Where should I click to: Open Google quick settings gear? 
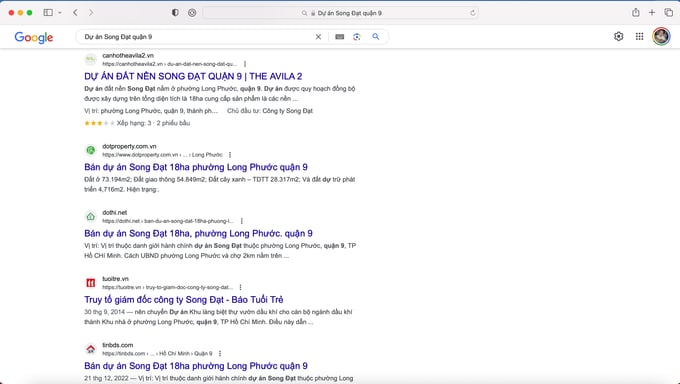click(x=619, y=36)
